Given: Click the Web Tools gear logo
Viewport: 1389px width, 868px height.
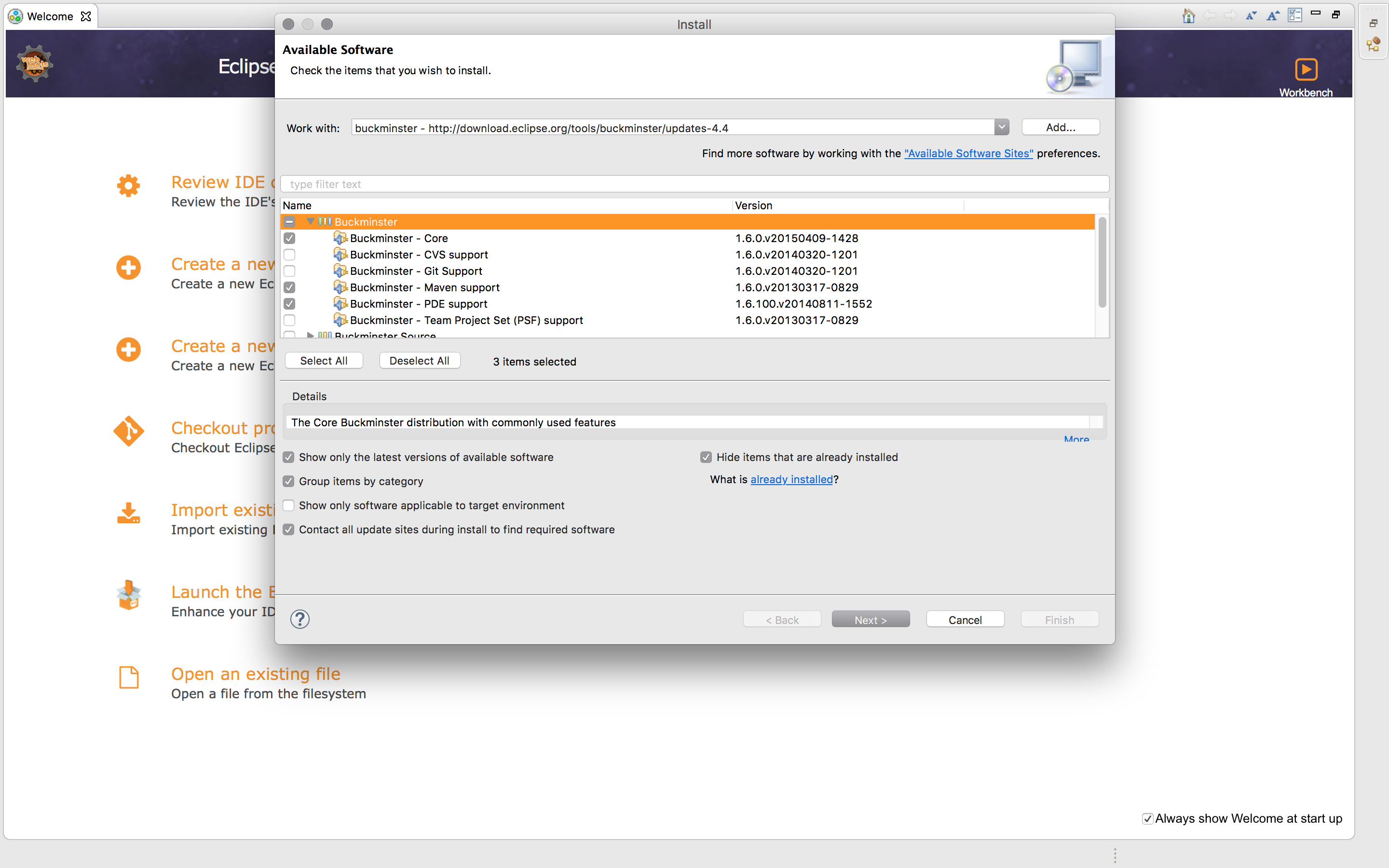Looking at the screenshot, I should pos(34,63).
